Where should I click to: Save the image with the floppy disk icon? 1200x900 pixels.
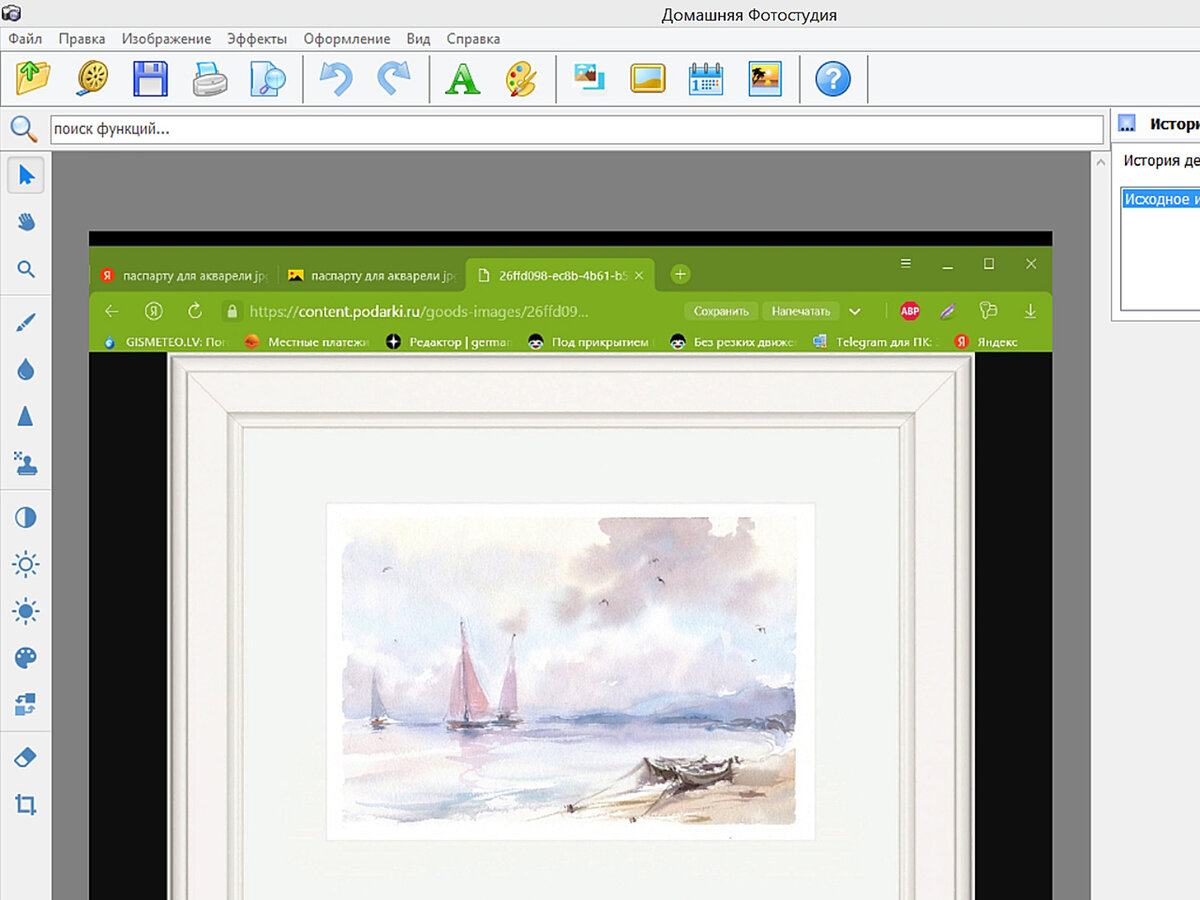(x=150, y=78)
